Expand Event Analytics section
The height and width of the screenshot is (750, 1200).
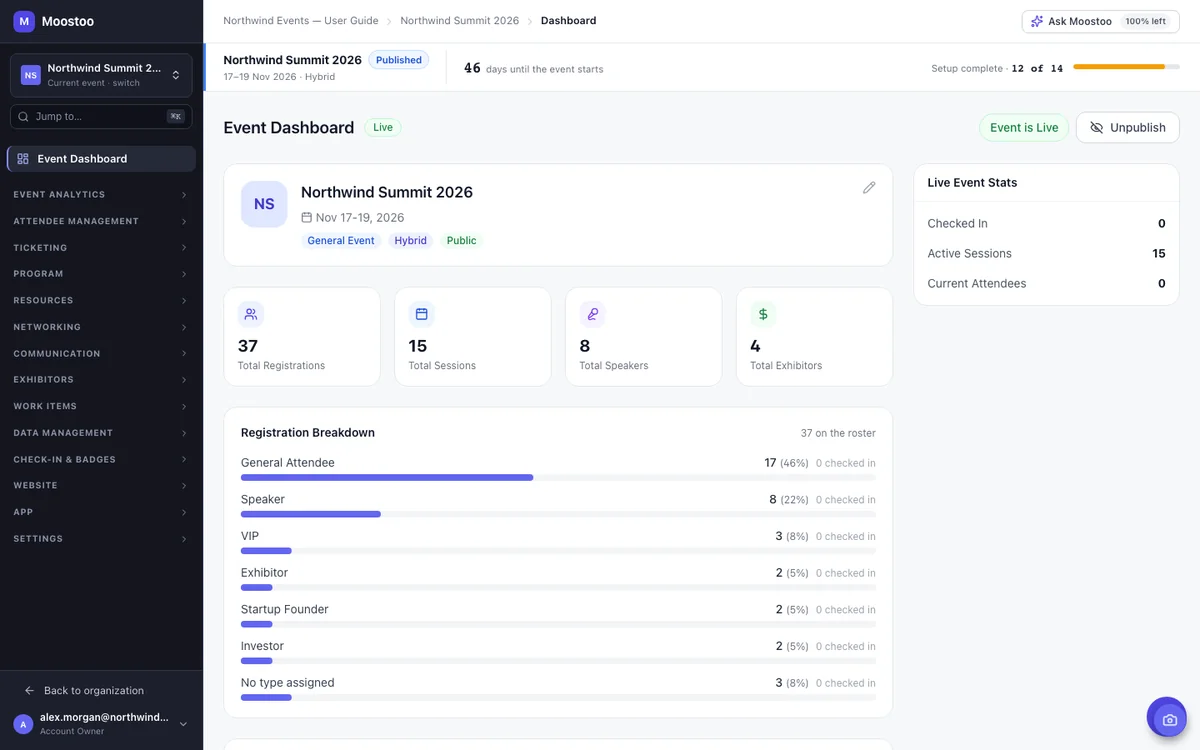[x=101, y=195]
